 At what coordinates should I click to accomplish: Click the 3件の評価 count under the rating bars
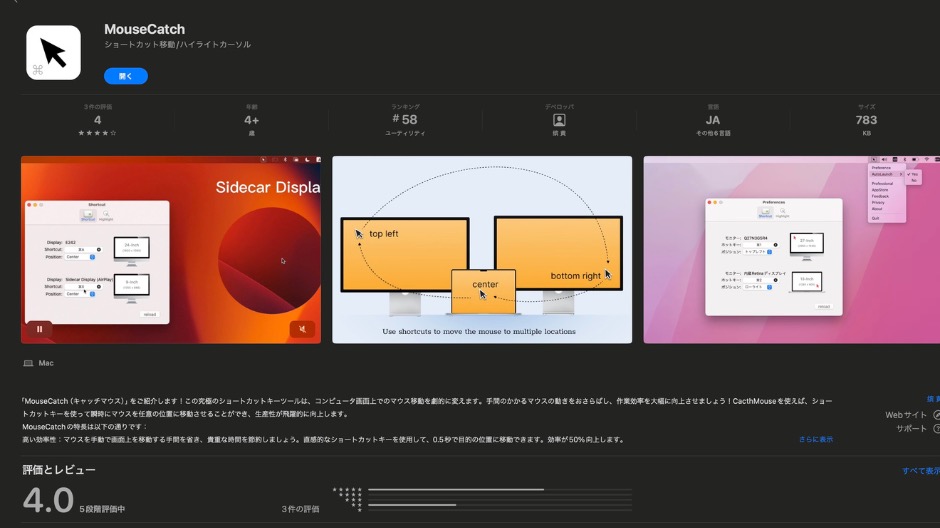(300, 509)
